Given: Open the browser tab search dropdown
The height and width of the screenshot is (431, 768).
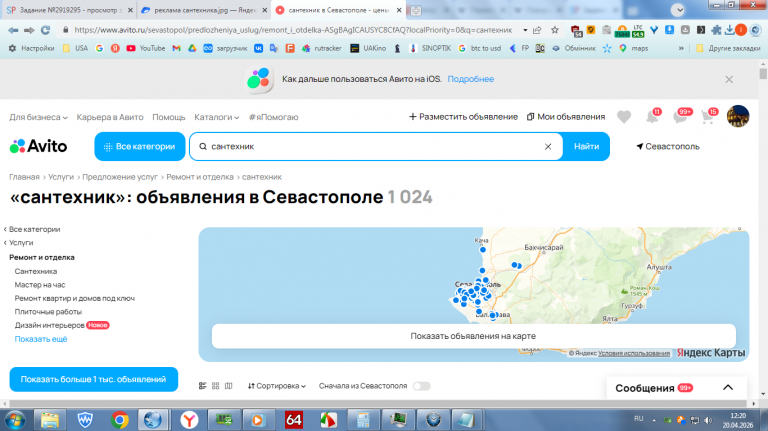Looking at the screenshot, I should (x=678, y=10).
